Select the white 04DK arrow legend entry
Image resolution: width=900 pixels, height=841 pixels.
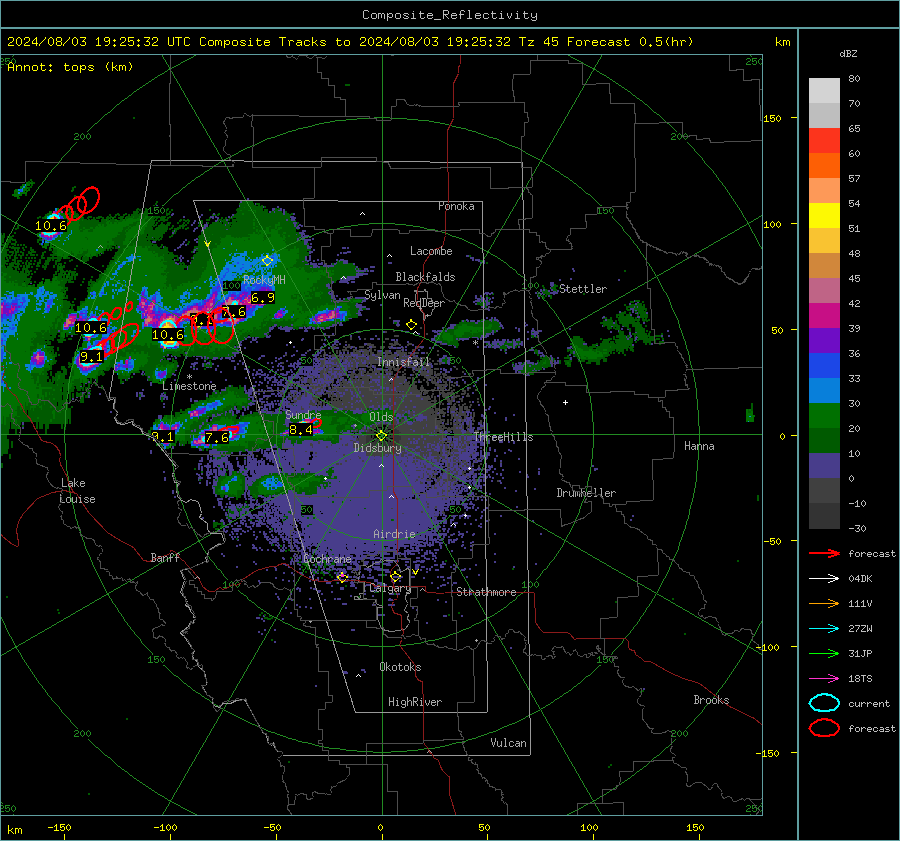824,578
